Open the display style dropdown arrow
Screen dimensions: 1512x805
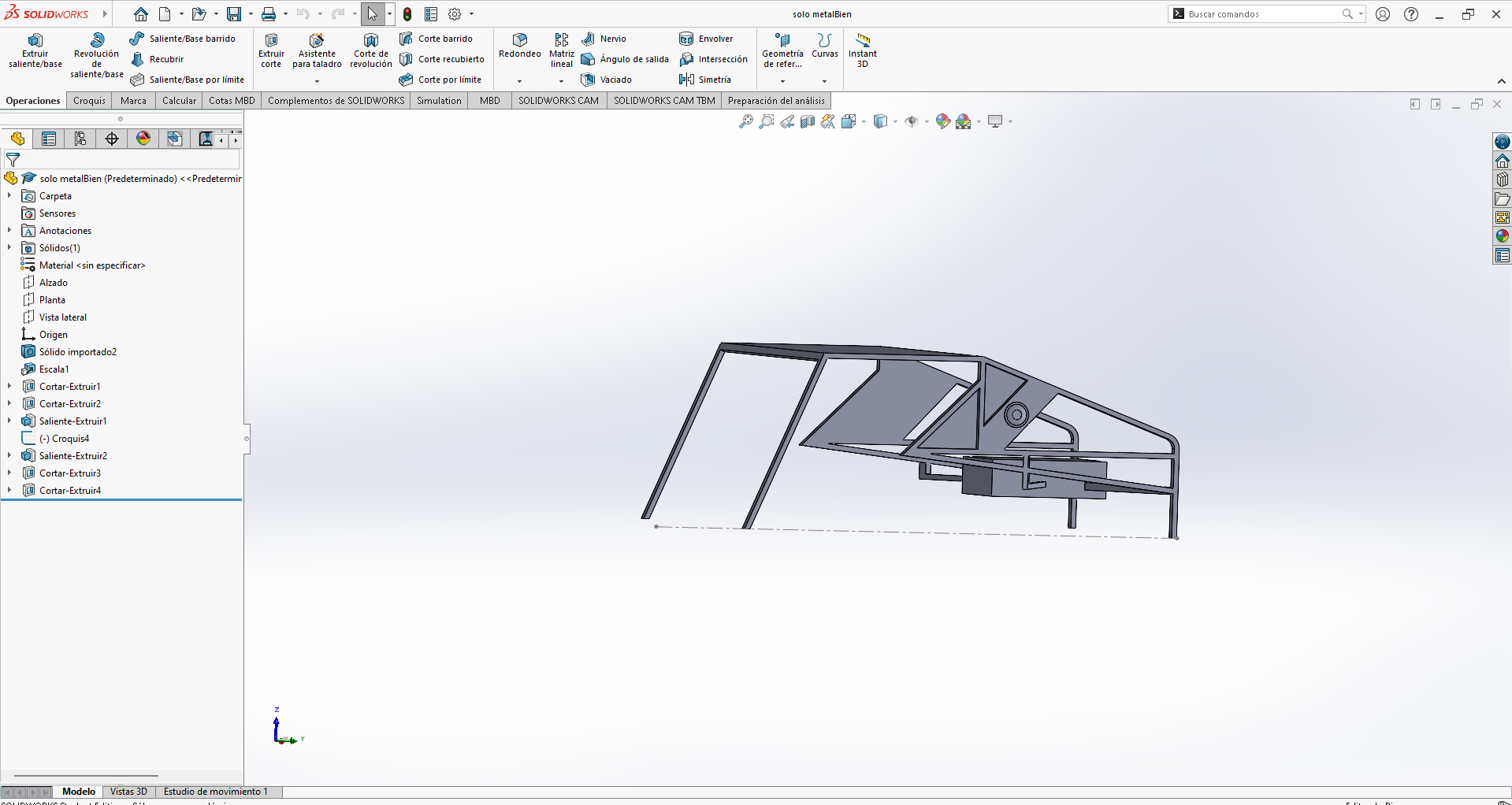click(x=896, y=121)
